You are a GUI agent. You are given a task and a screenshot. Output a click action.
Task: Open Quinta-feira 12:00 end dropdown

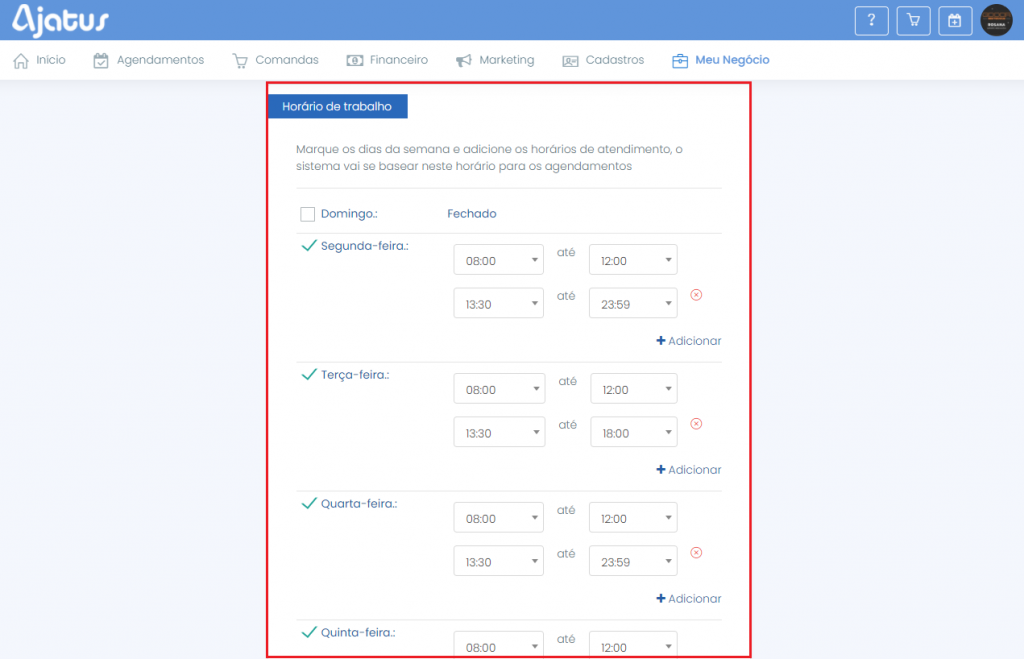[633, 644]
